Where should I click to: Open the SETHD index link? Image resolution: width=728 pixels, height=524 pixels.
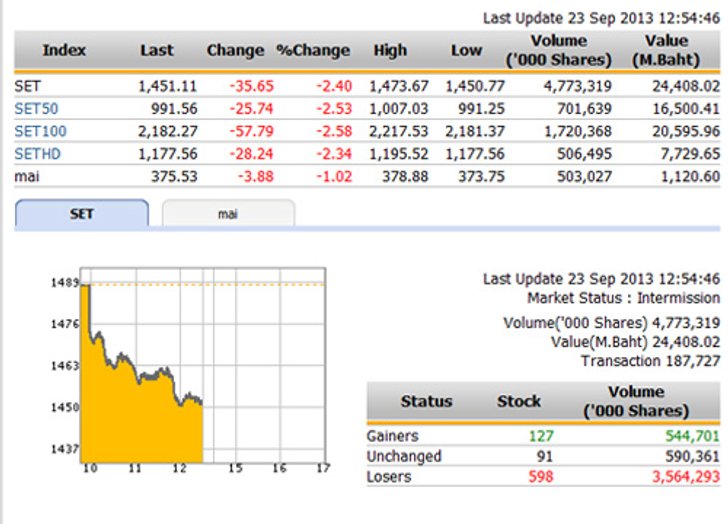tap(38, 154)
